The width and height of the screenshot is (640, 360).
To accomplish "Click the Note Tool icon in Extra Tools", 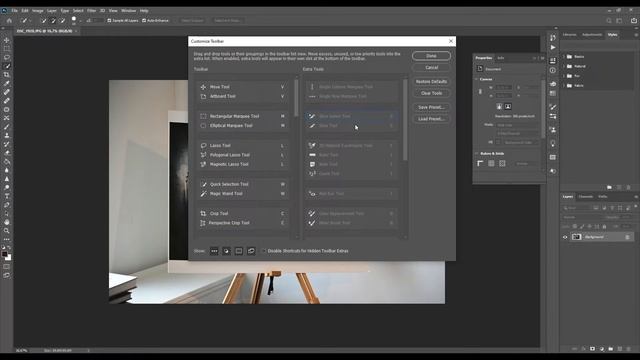I will [312, 164].
